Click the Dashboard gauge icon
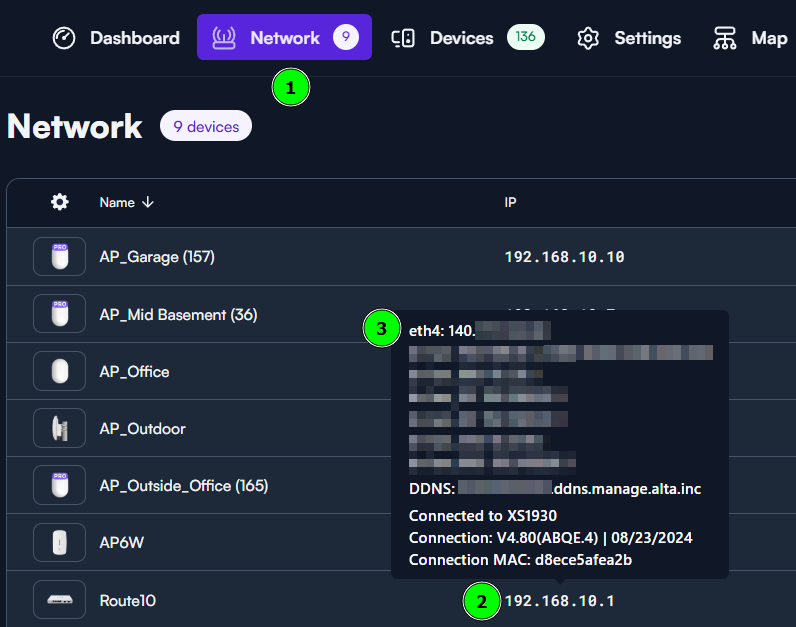This screenshot has width=796, height=627. coord(64,38)
